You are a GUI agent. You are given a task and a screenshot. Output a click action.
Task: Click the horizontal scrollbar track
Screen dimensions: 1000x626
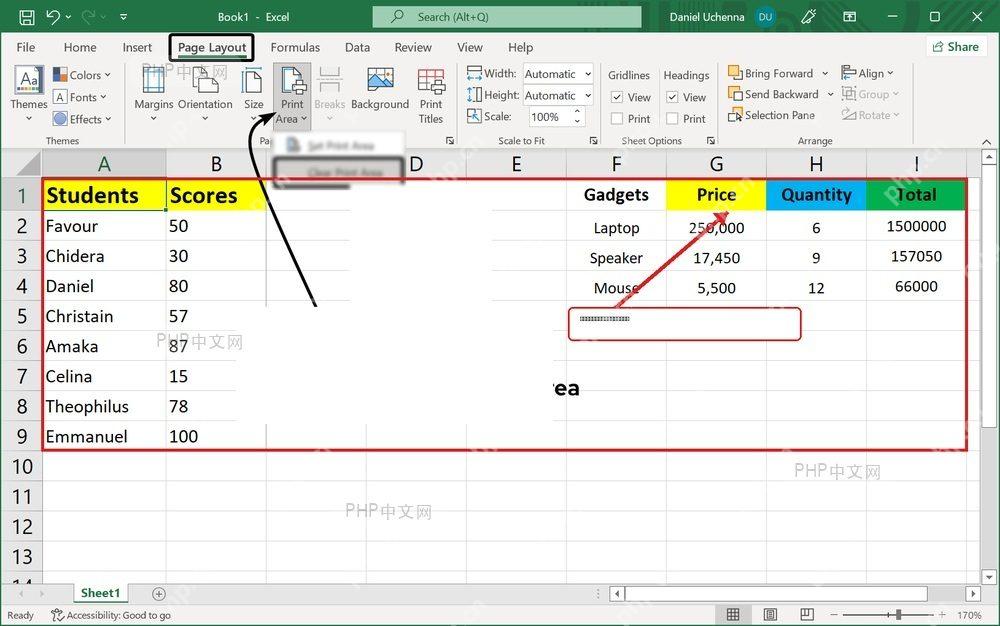pos(776,594)
